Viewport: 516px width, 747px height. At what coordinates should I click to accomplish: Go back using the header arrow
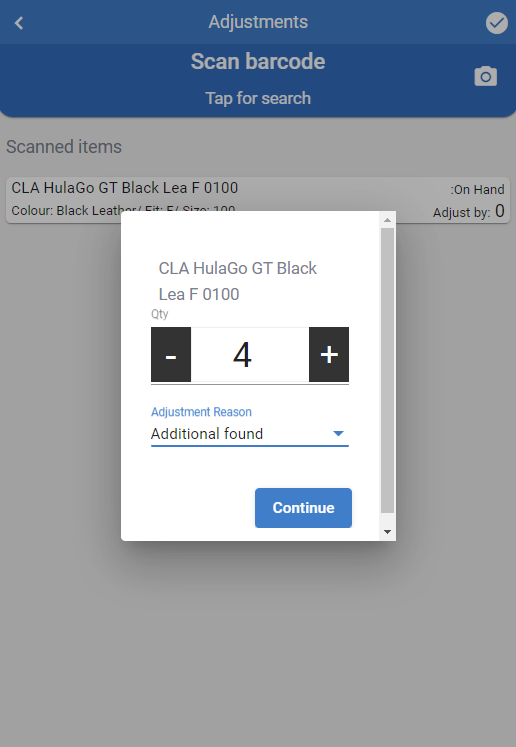click(19, 22)
